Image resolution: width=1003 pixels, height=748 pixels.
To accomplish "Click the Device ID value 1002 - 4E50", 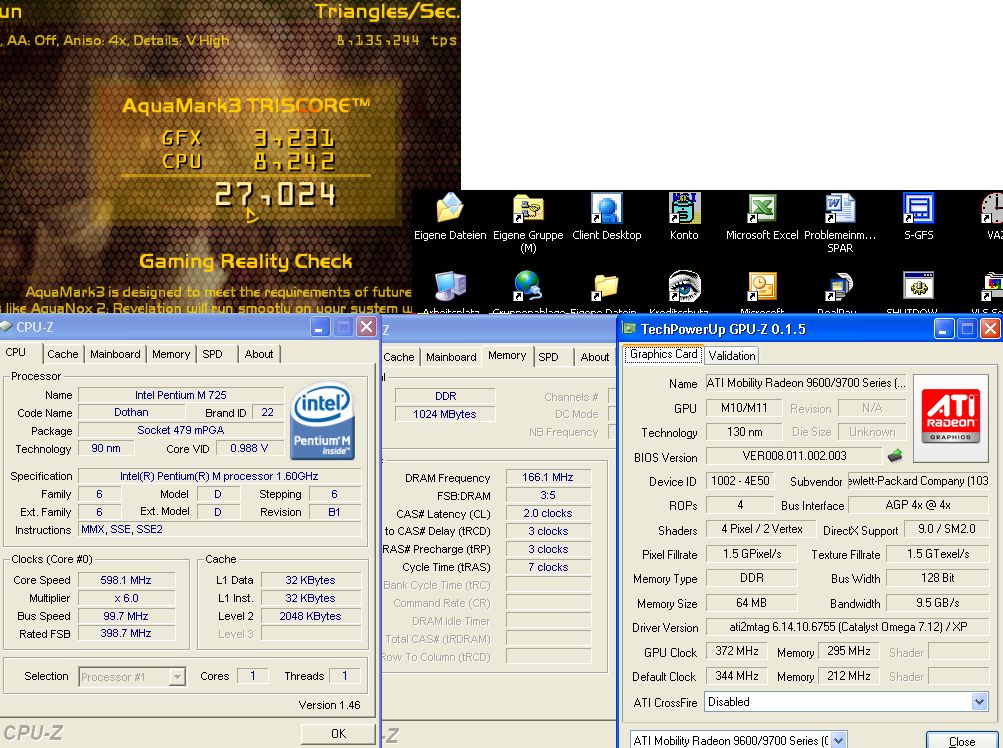I will (x=740, y=481).
